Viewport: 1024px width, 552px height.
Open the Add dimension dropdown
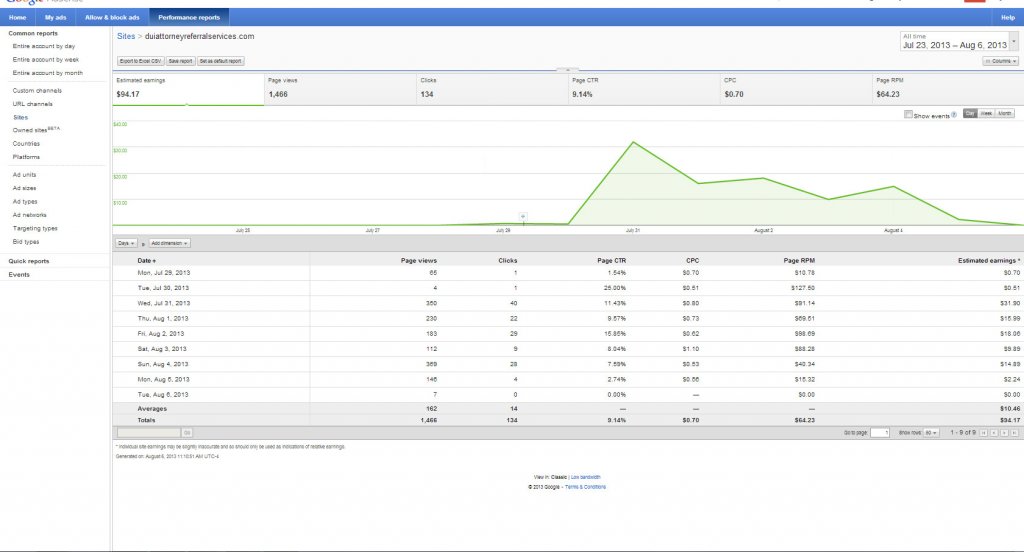[169, 243]
